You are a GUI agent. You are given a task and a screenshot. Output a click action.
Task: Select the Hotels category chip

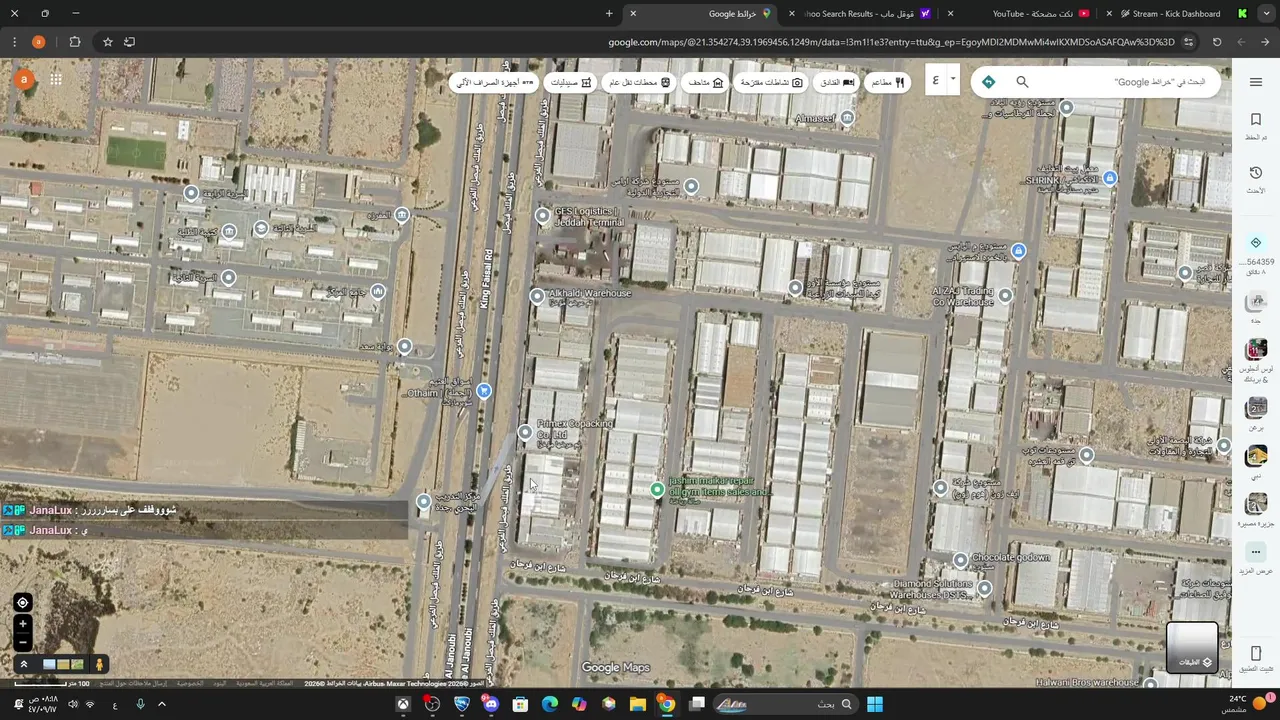(837, 82)
